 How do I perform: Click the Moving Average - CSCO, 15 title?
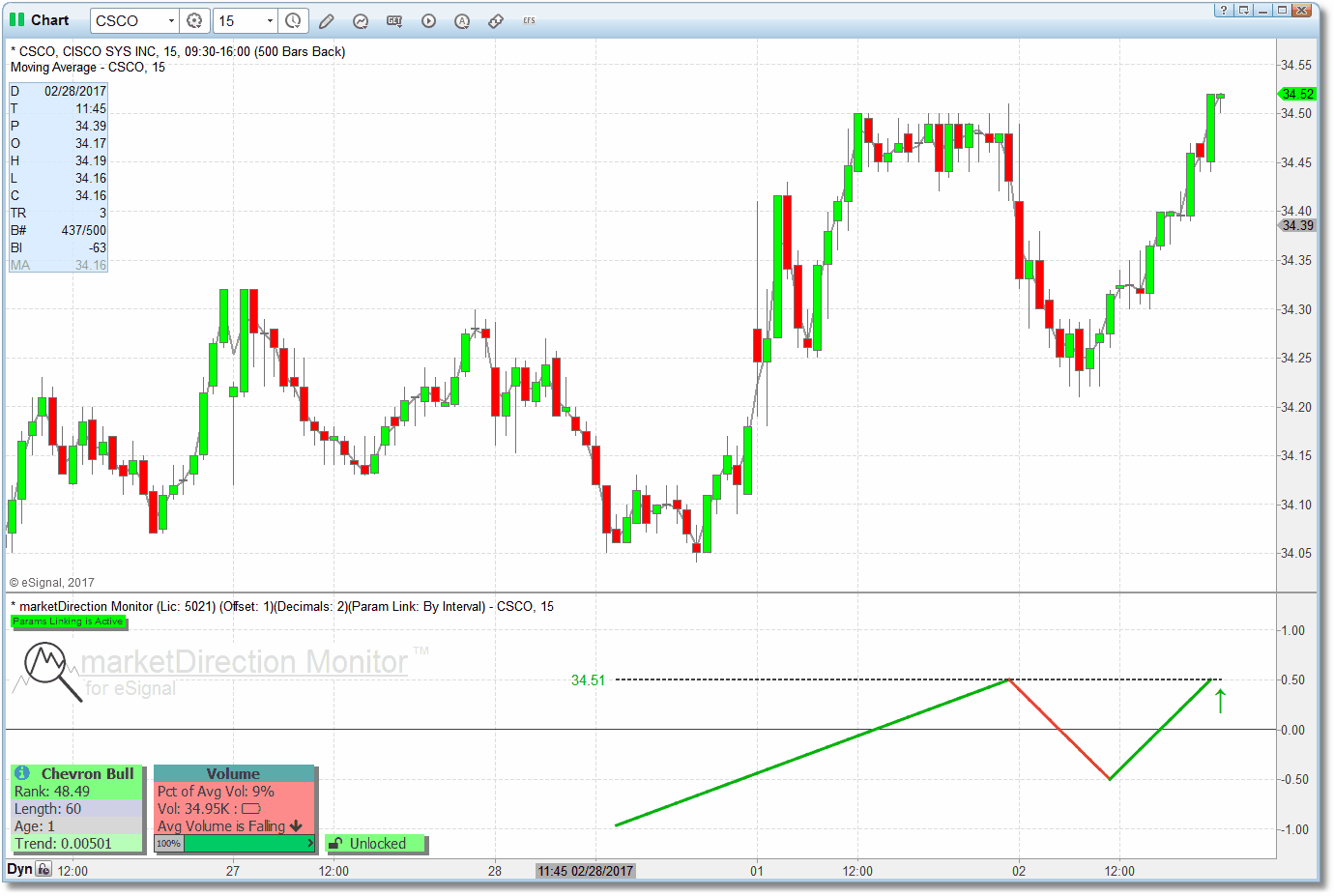click(88, 68)
